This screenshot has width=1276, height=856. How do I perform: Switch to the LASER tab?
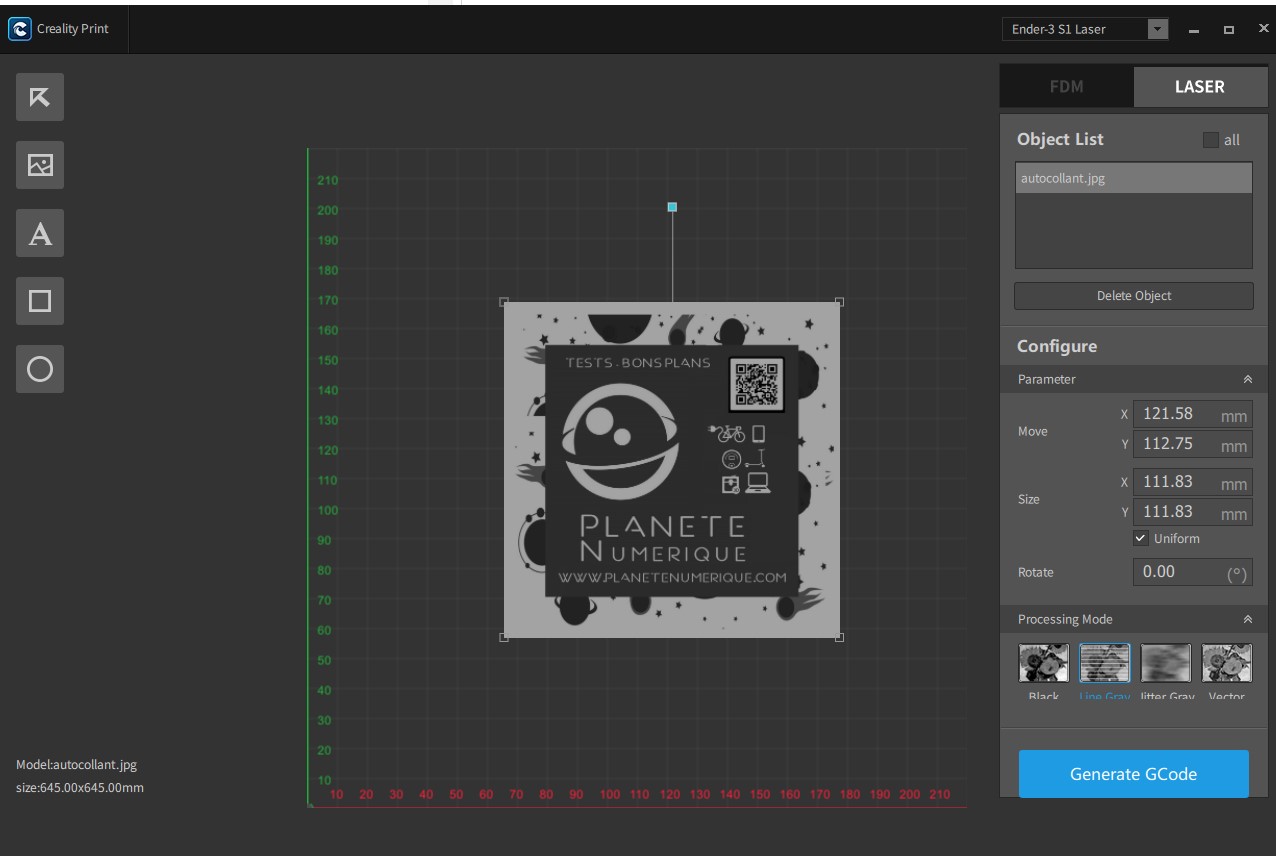click(x=1199, y=86)
